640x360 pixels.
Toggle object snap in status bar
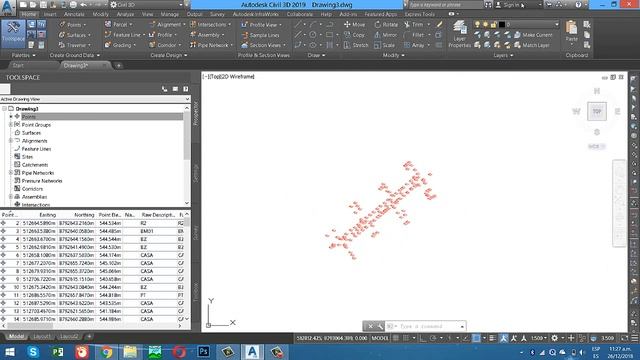[x=476, y=338]
